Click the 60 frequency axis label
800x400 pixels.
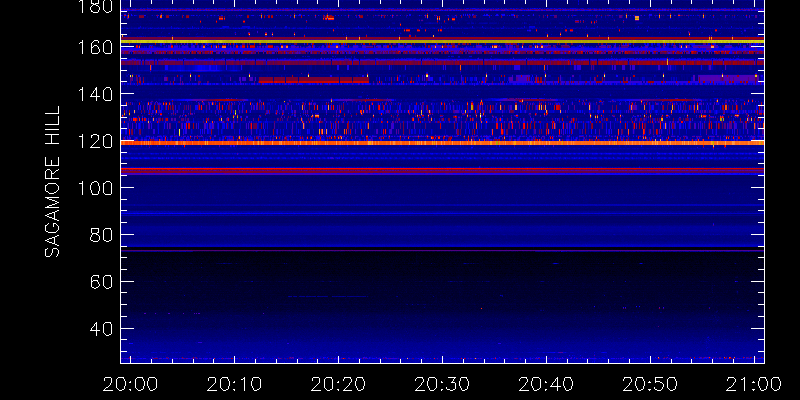[x=102, y=282]
